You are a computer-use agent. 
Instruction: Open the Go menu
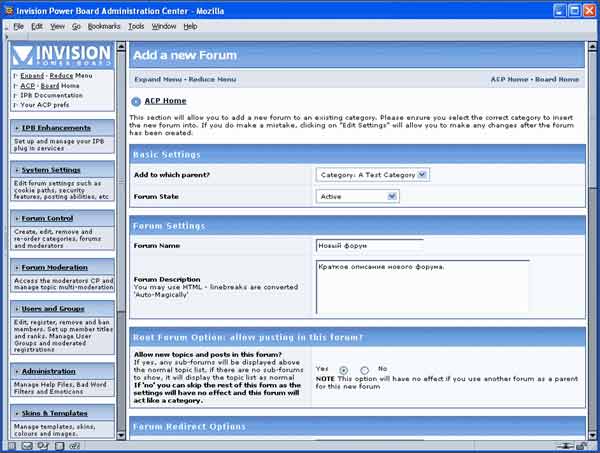(76, 26)
